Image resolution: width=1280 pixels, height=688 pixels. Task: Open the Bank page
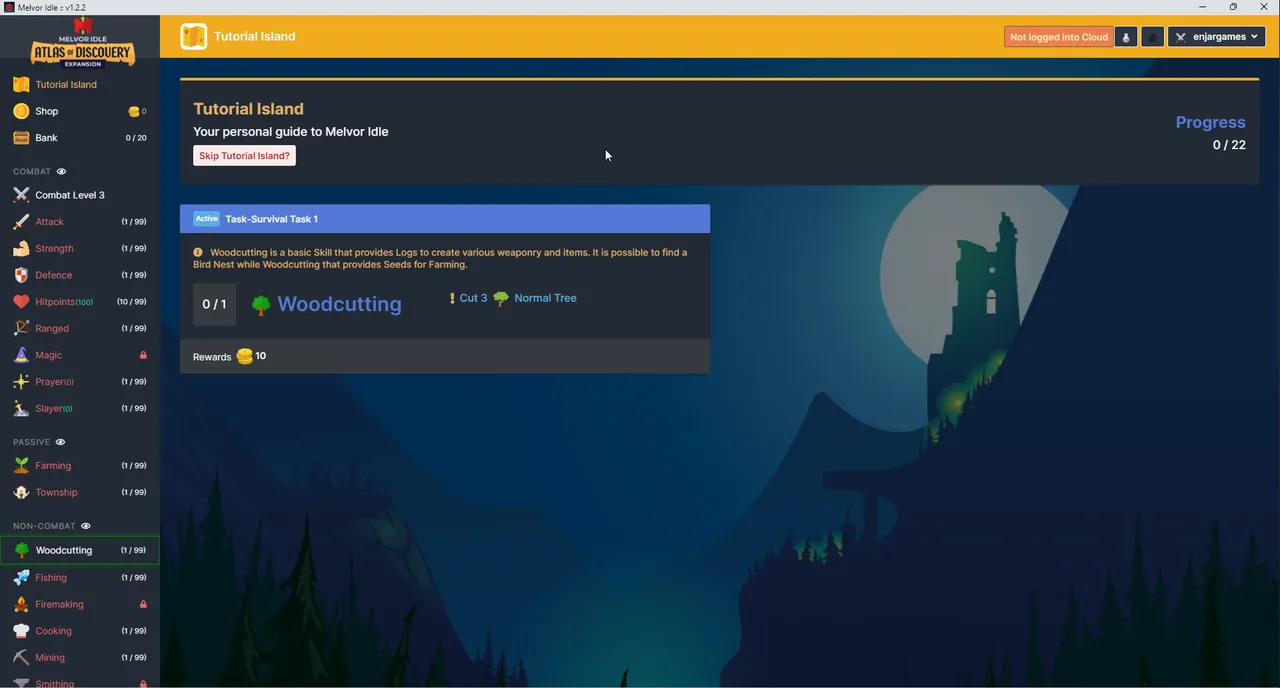[80, 138]
